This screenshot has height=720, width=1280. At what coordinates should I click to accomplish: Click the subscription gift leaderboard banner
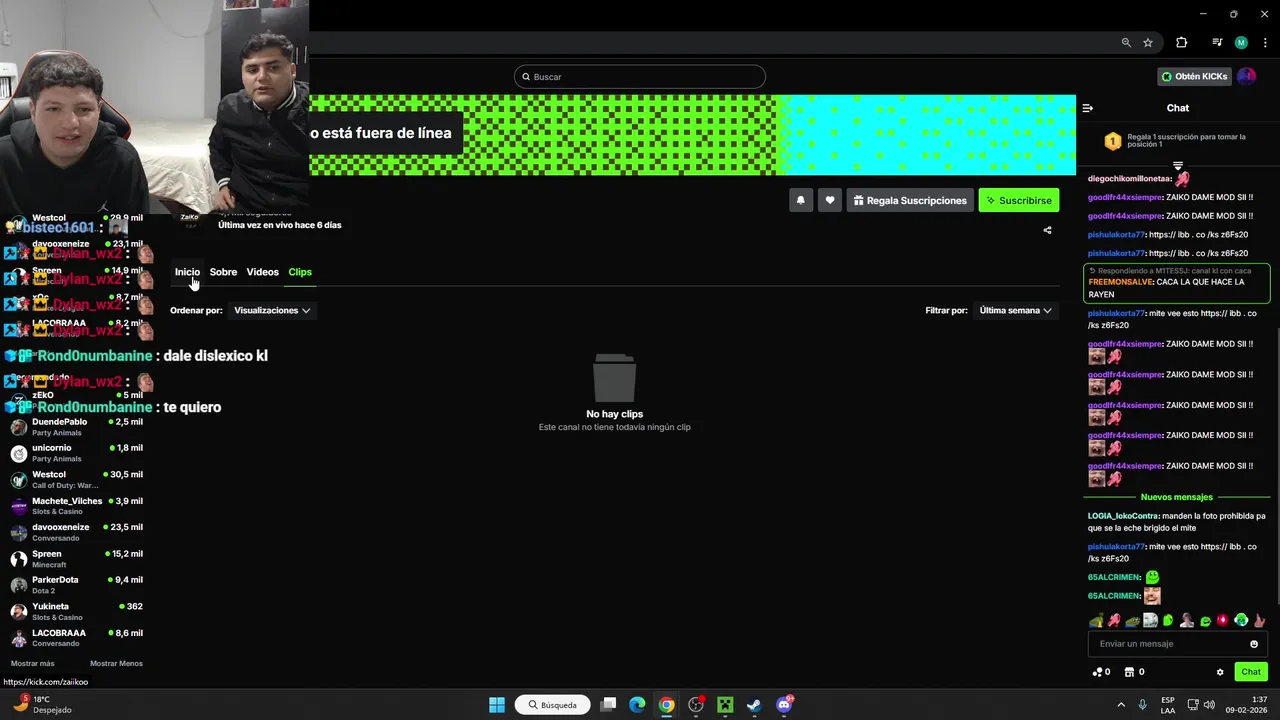[x=1177, y=141]
